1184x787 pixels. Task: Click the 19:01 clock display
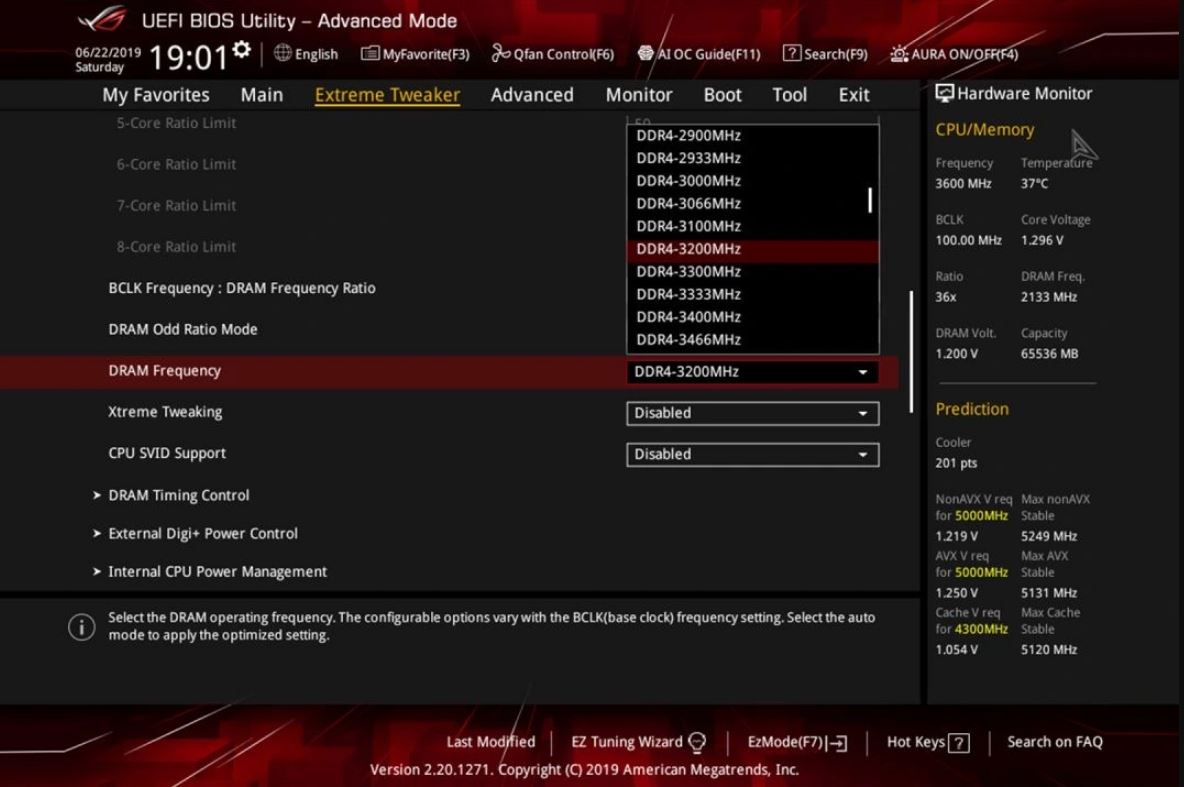point(189,57)
